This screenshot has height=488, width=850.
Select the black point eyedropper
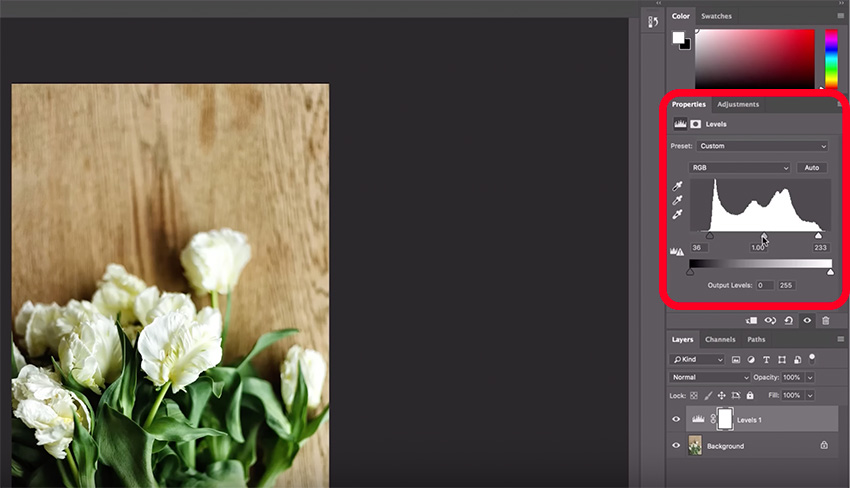pyautogui.click(x=677, y=186)
